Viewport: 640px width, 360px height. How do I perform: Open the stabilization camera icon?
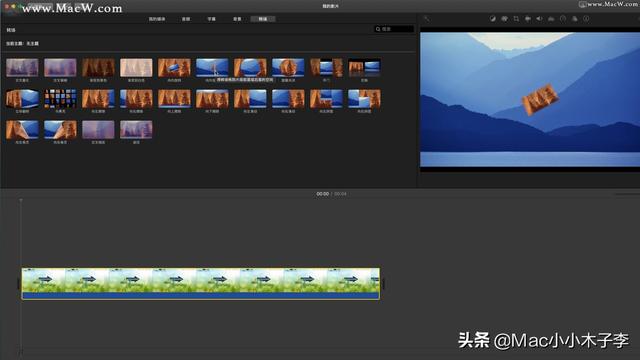[x=528, y=19]
